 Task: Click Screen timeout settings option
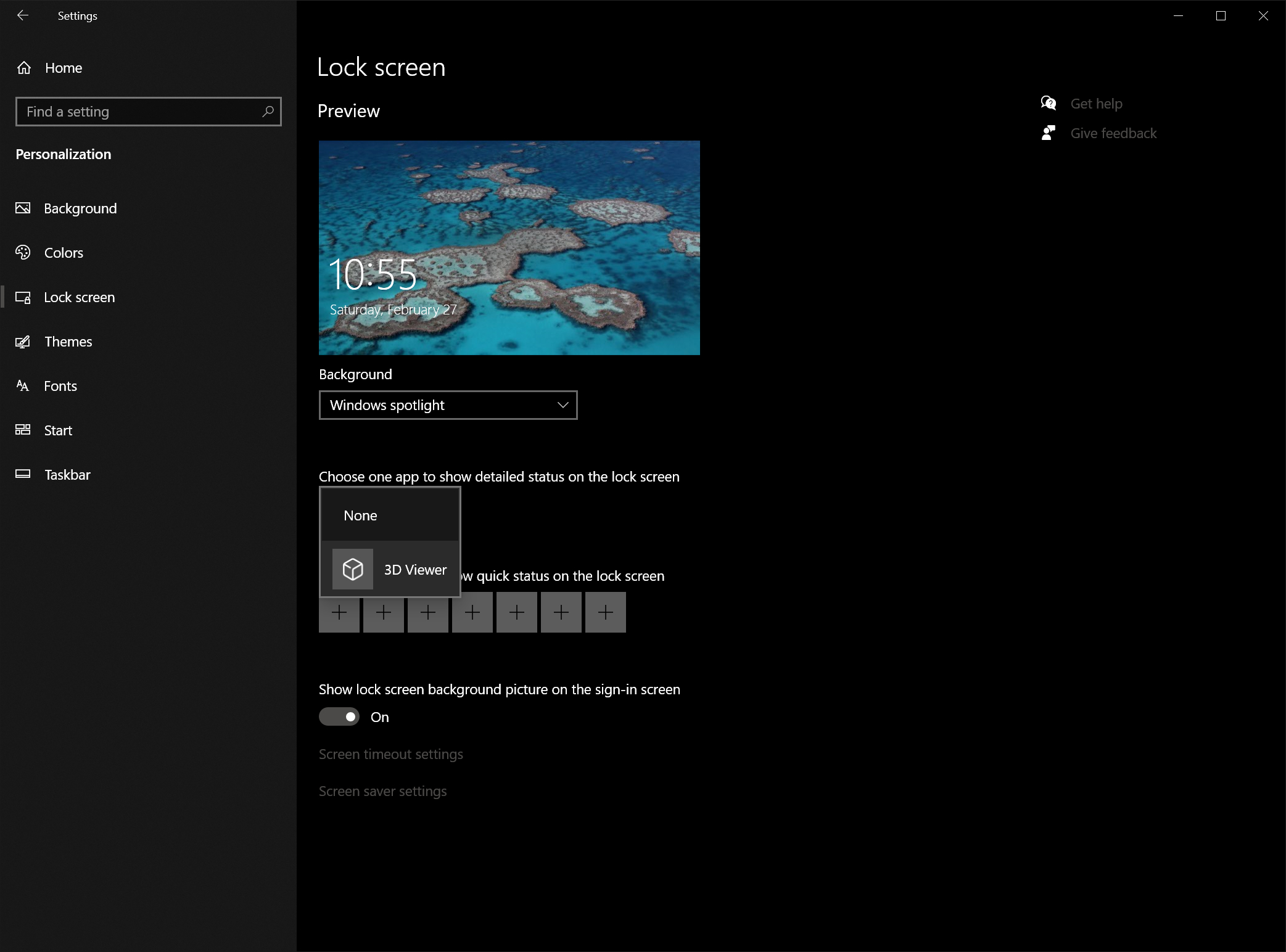[x=391, y=754]
